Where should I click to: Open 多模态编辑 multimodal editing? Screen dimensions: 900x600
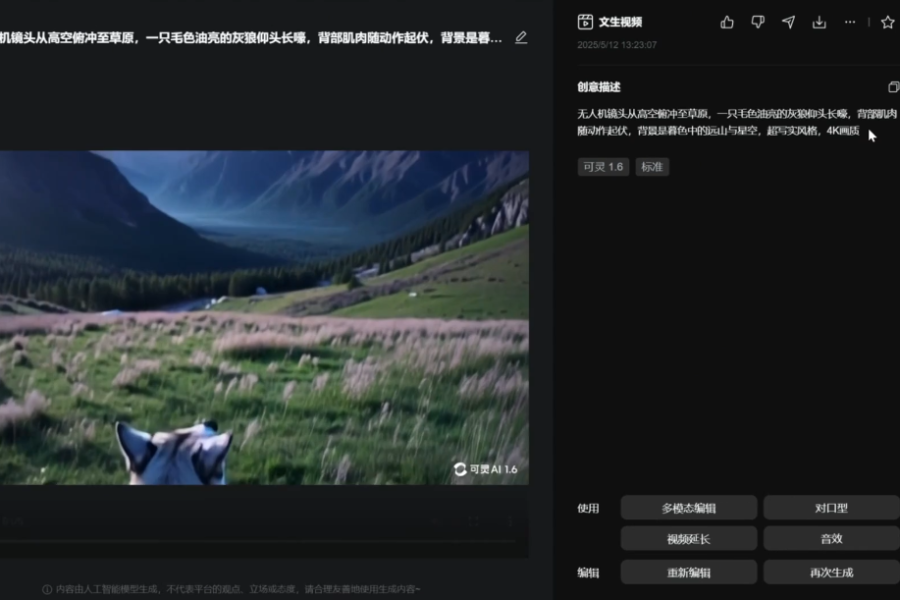tap(689, 507)
